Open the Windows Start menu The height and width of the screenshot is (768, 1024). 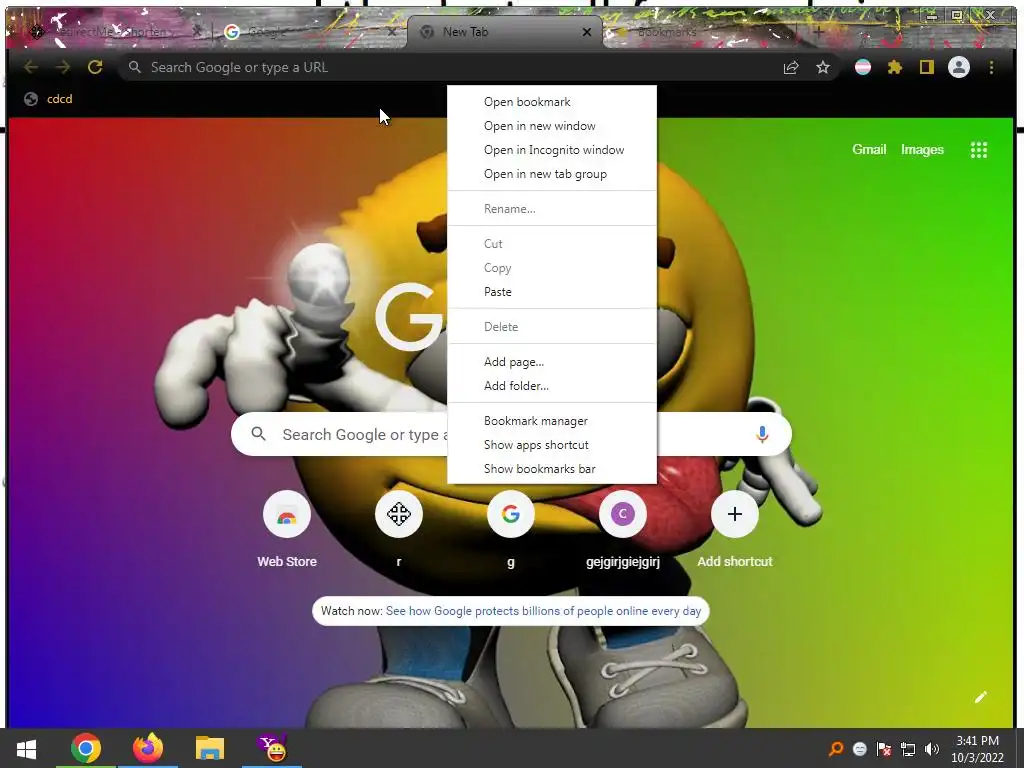click(x=26, y=748)
